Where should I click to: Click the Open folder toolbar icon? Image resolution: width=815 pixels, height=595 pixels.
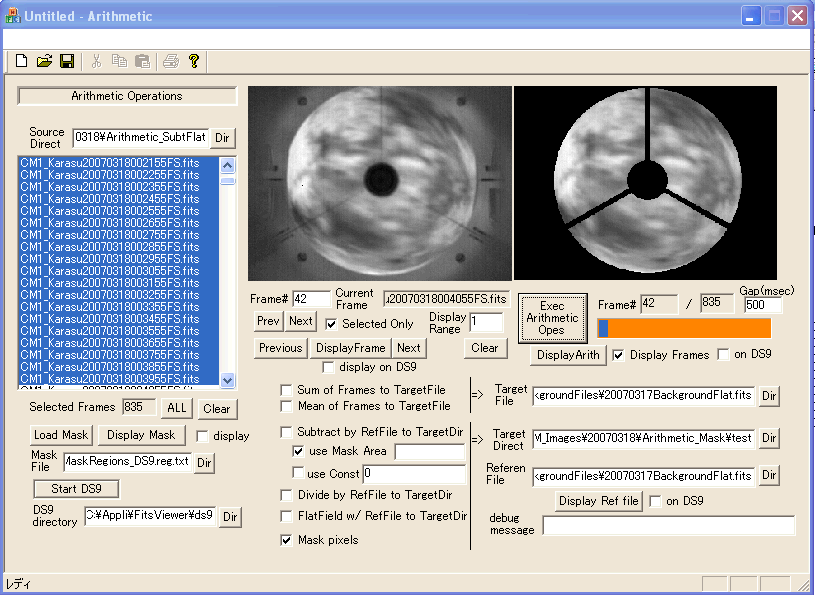[44, 61]
